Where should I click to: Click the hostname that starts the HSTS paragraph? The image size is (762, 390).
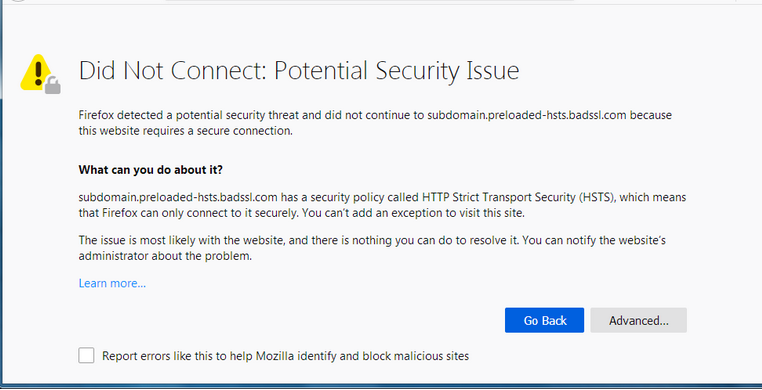coord(178,198)
